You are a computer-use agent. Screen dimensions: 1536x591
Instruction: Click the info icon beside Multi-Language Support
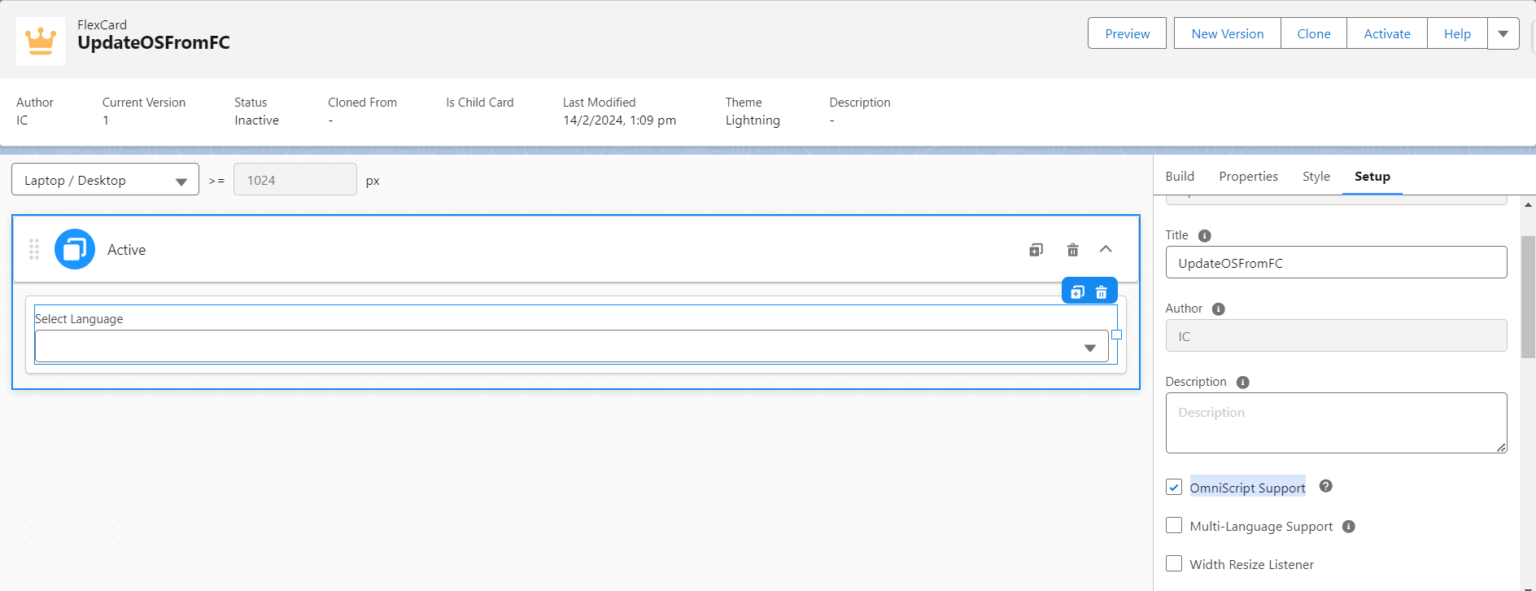(1347, 525)
